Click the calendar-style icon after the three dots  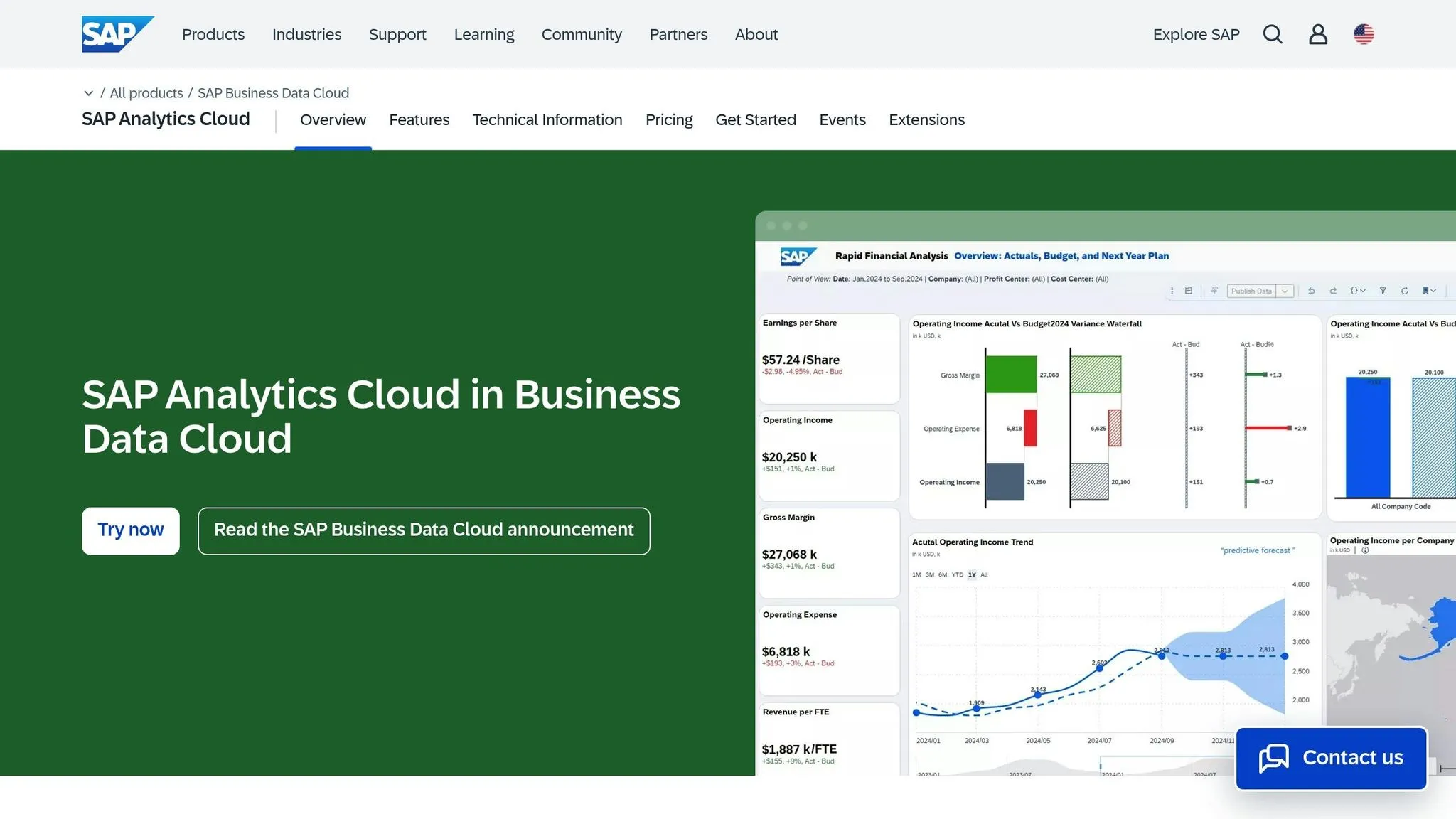[x=1188, y=291]
